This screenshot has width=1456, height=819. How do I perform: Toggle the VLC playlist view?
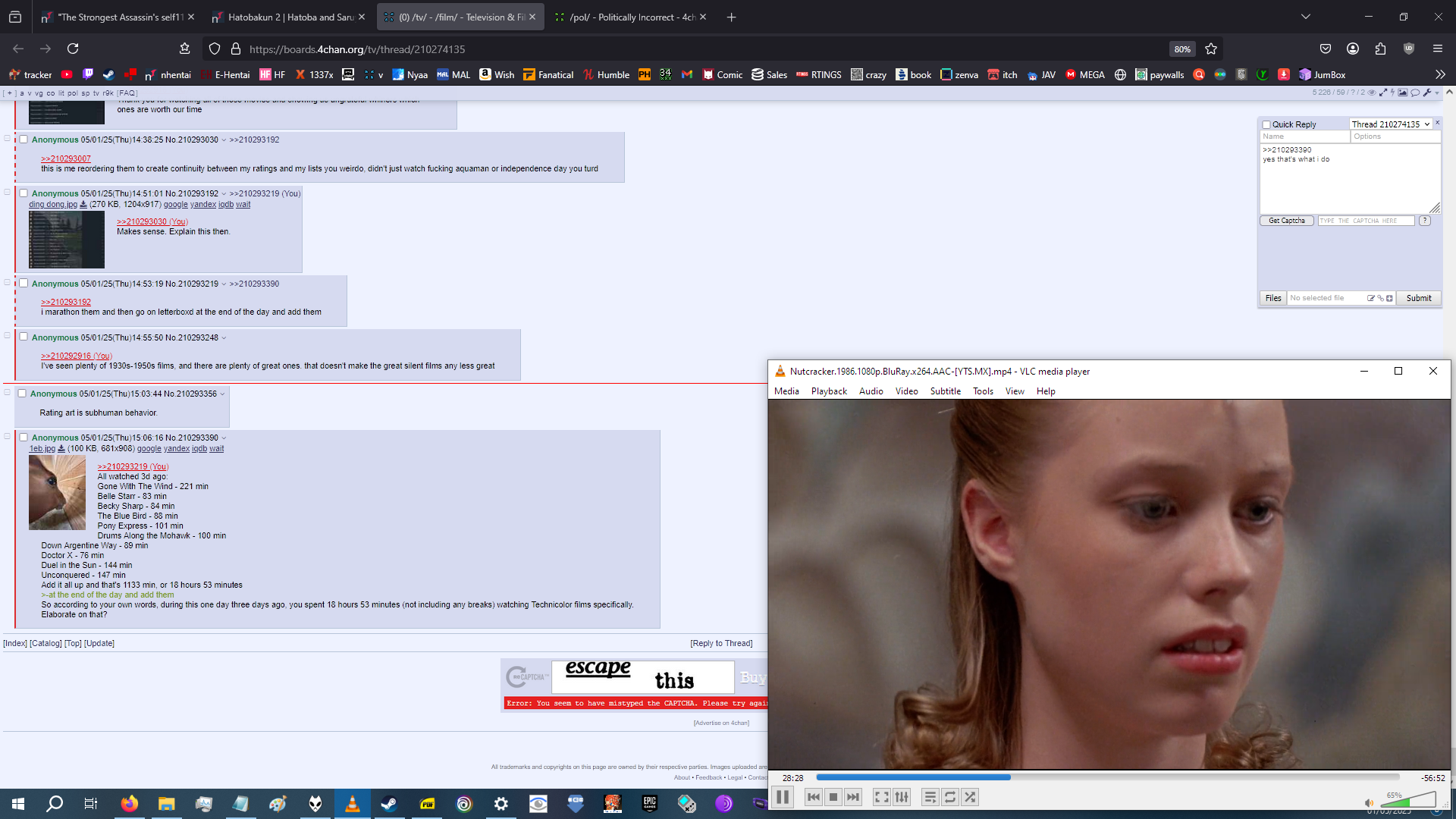[x=930, y=797]
